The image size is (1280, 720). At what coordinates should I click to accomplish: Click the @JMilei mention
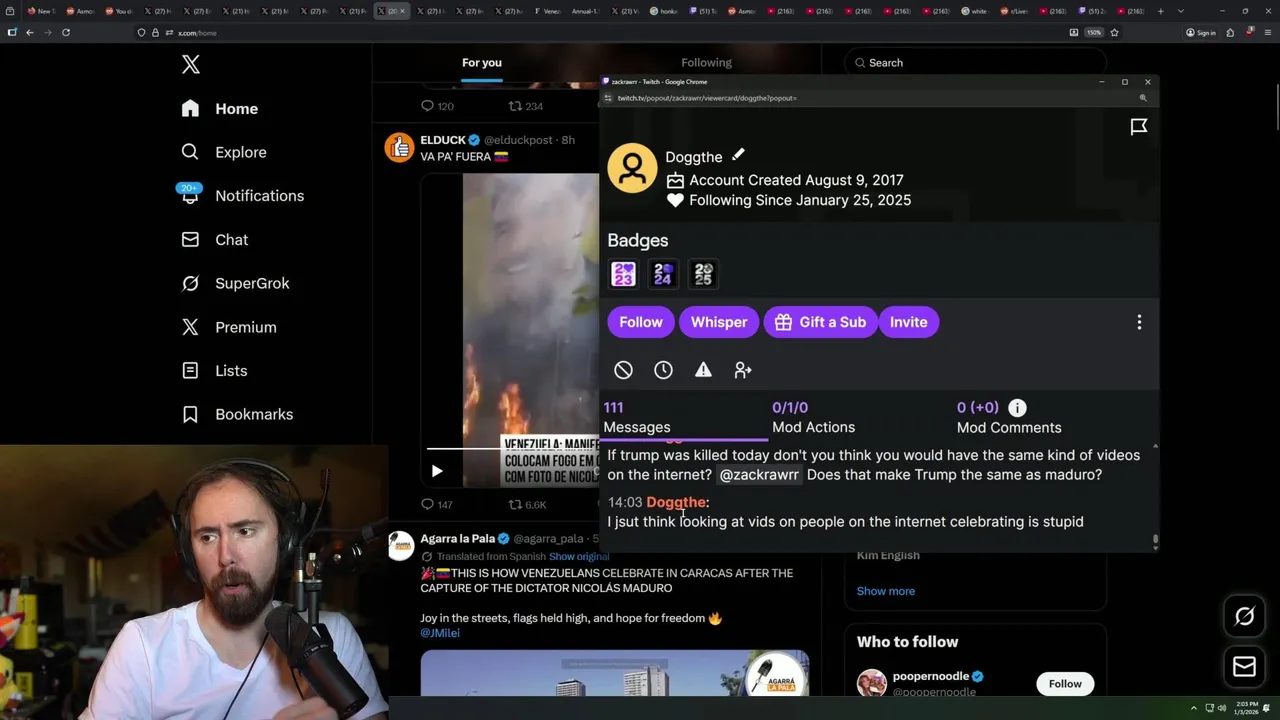coord(440,633)
